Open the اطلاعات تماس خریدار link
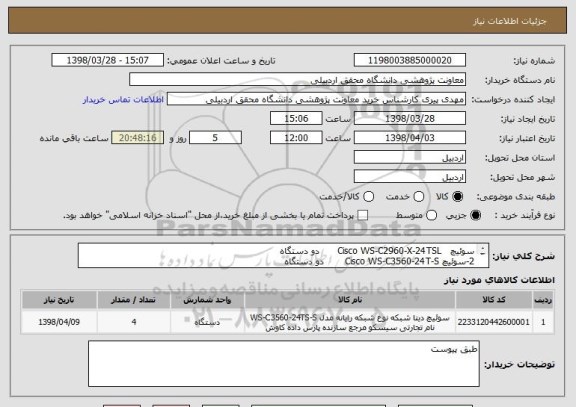Viewport: 576px width, 407px height. [123, 100]
